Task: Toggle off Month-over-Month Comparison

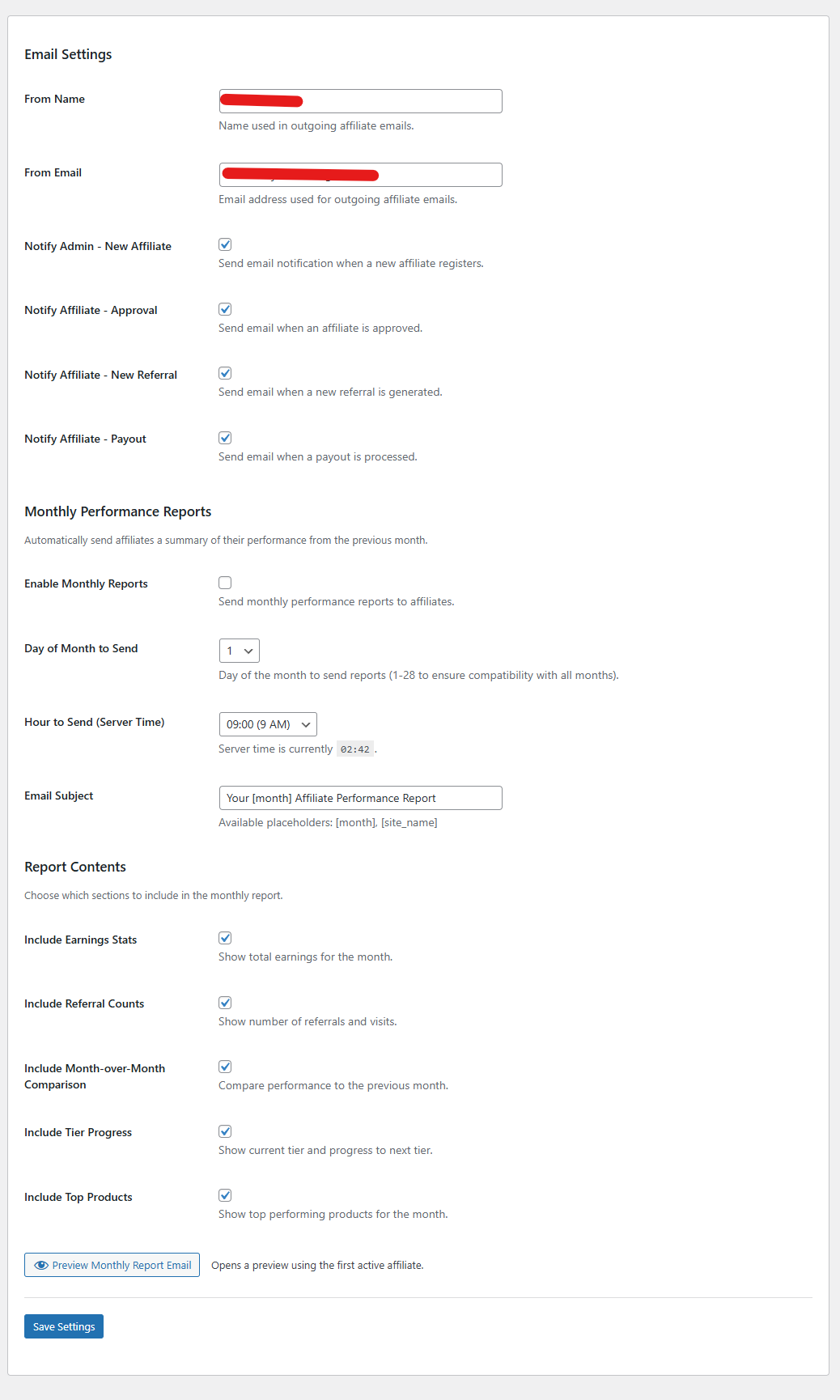Action: (x=225, y=1066)
